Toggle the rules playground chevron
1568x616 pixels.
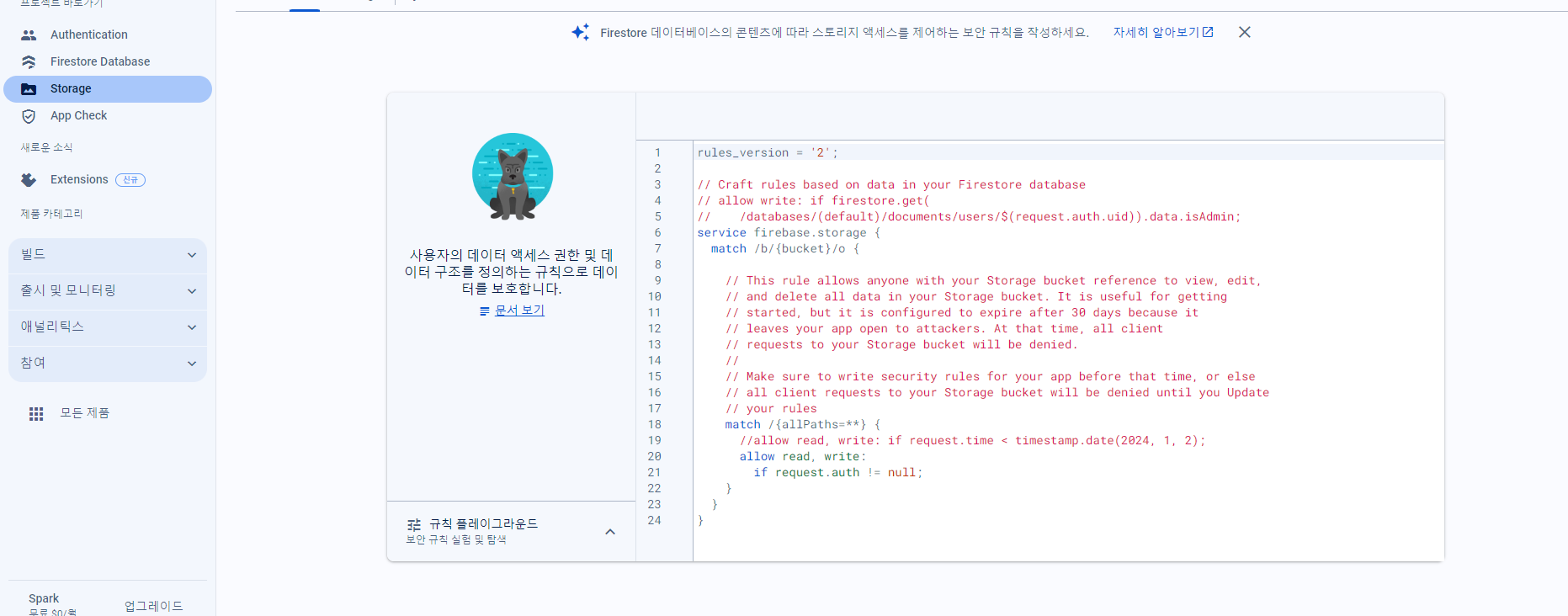tap(610, 532)
